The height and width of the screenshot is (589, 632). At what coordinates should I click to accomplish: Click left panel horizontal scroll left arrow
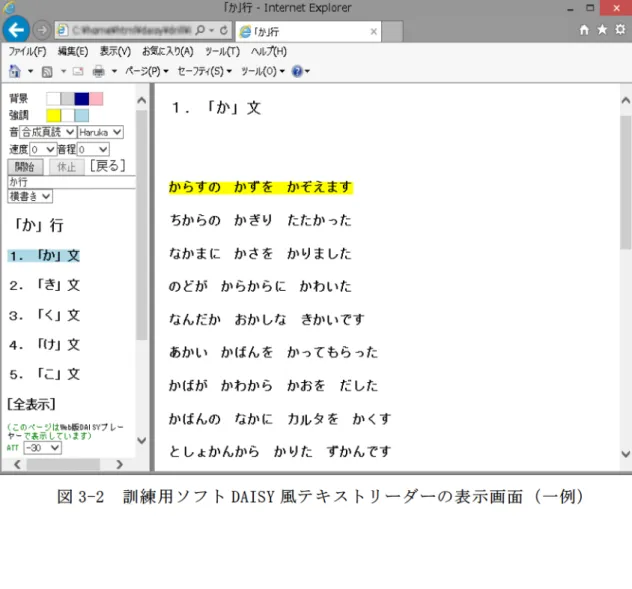pyautogui.click(x=17, y=464)
